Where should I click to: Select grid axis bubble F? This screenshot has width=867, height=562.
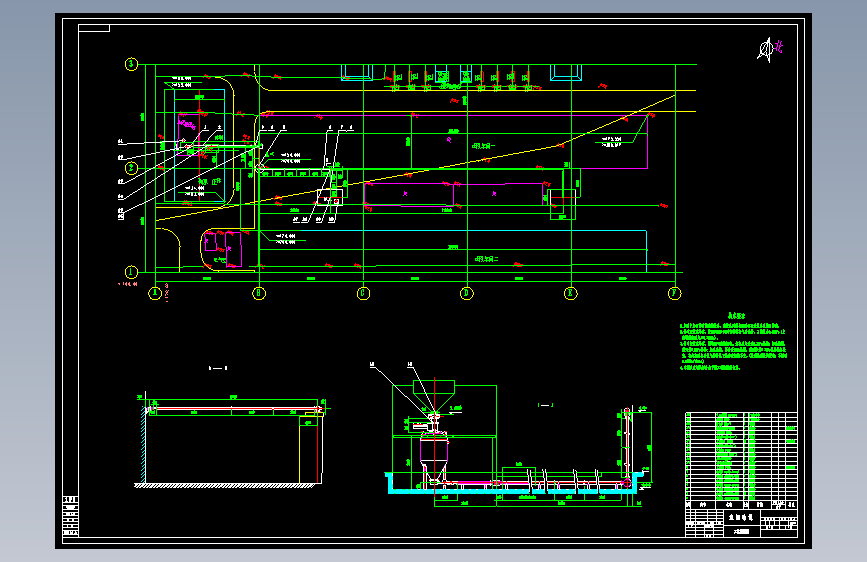pos(675,293)
